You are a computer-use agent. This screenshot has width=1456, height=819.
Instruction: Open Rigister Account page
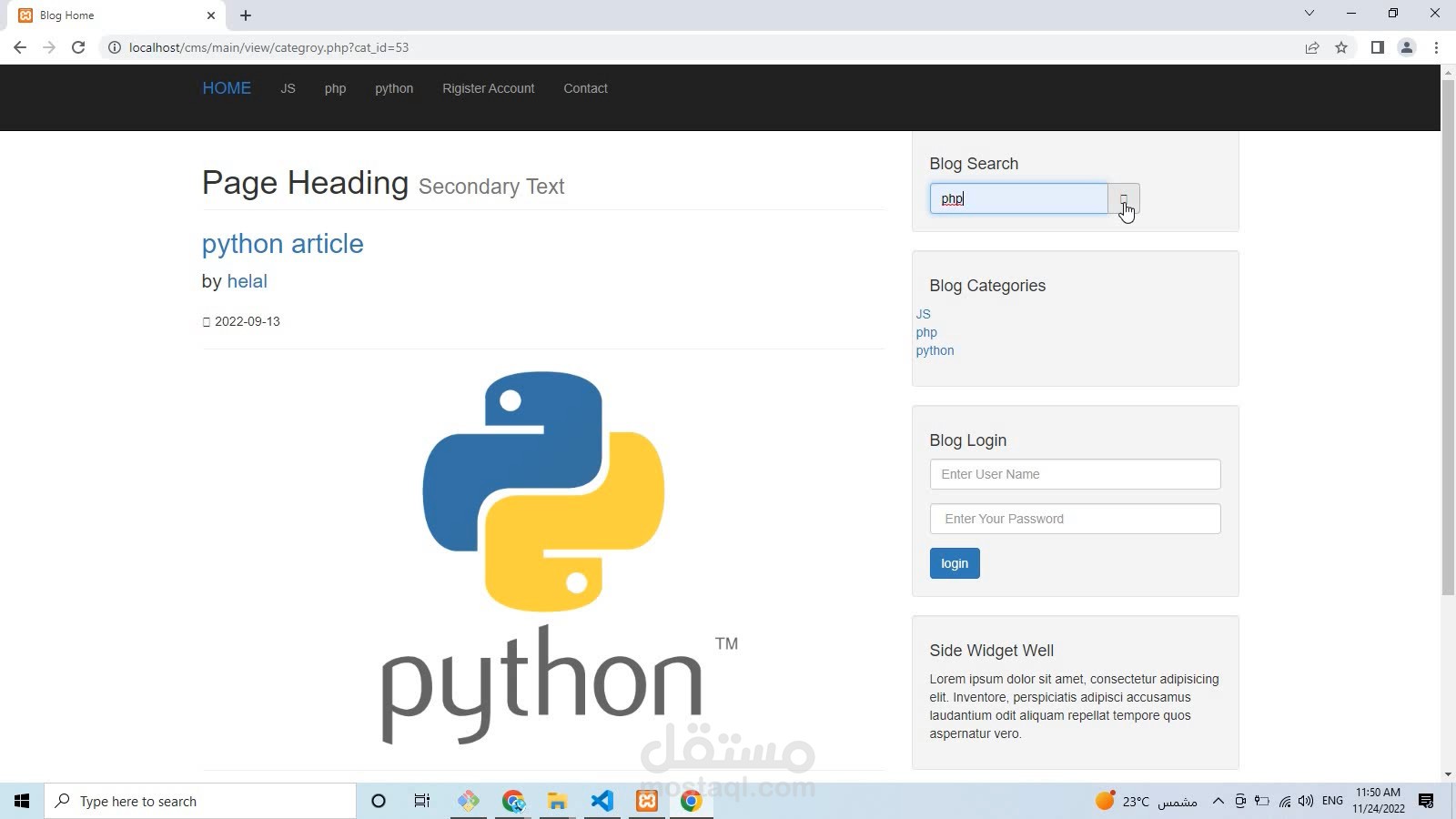pyautogui.click(x=488, y=88)
